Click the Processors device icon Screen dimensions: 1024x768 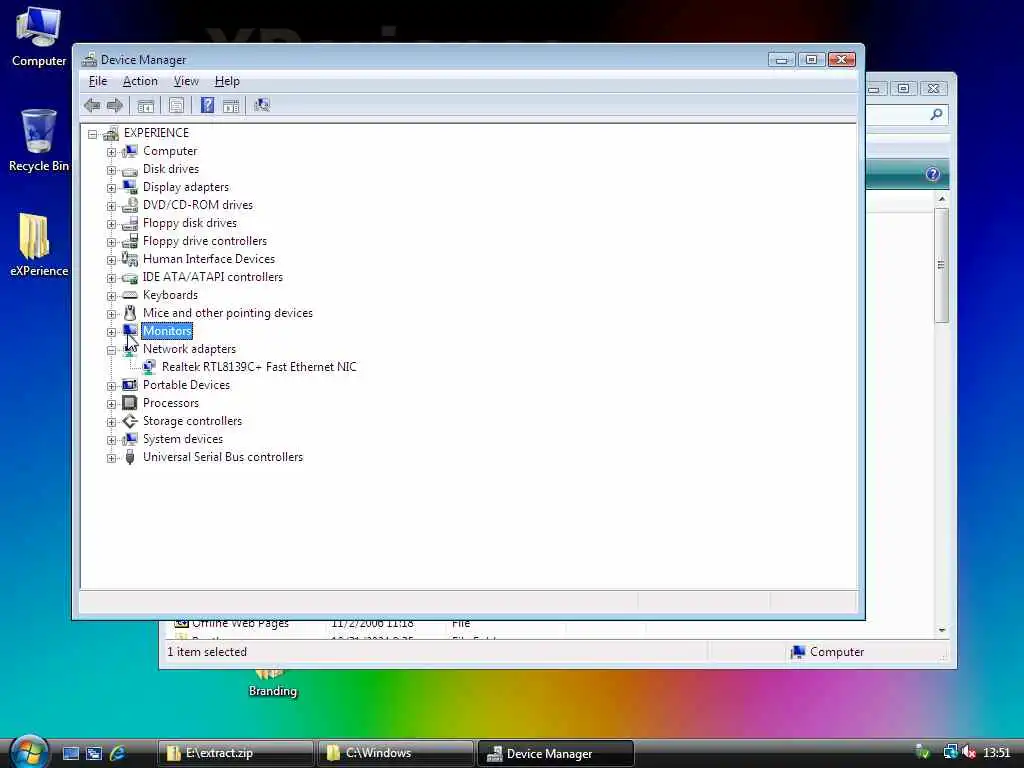coord(130,403)
